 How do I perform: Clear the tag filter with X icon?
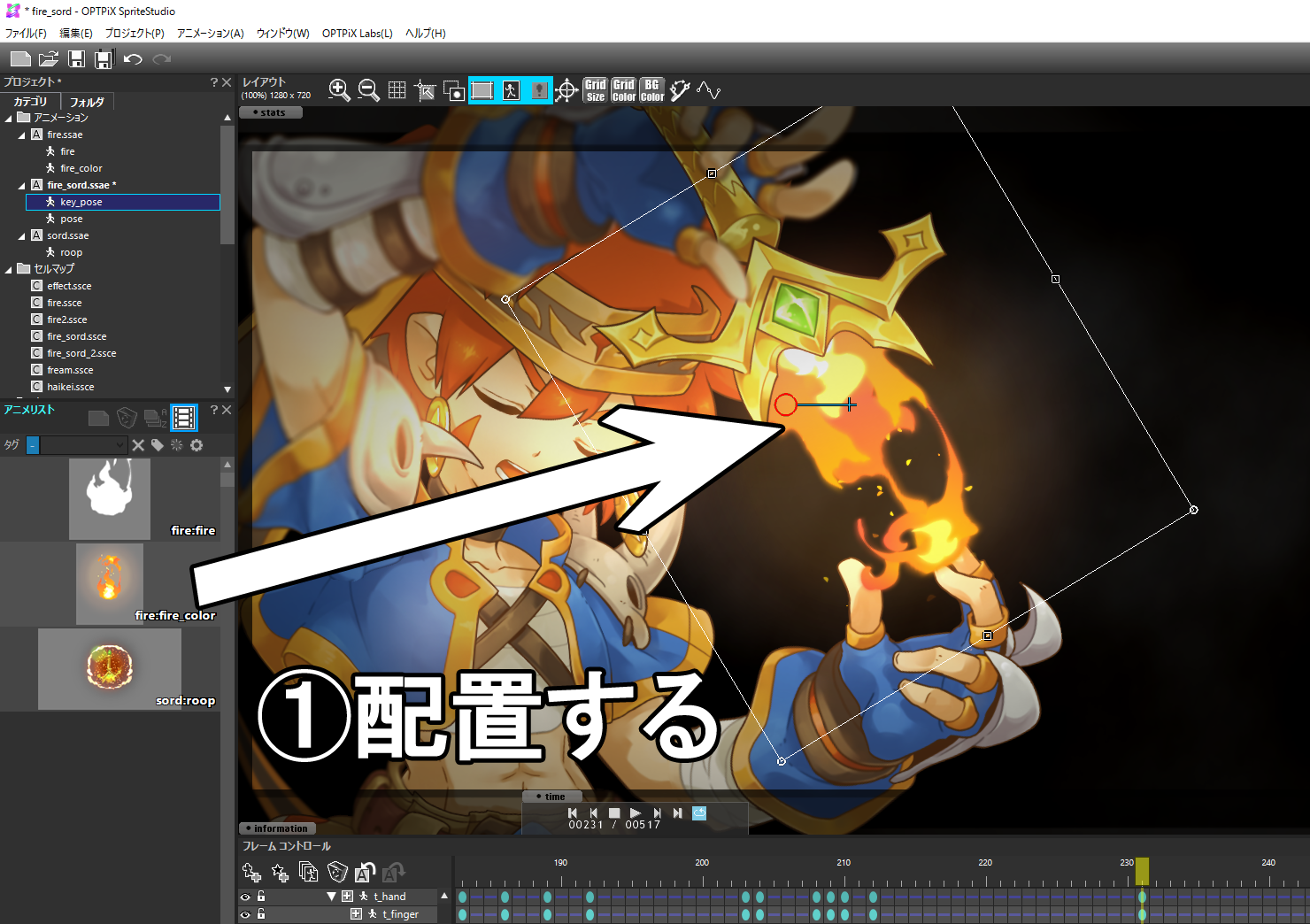(x=138, y=445)
